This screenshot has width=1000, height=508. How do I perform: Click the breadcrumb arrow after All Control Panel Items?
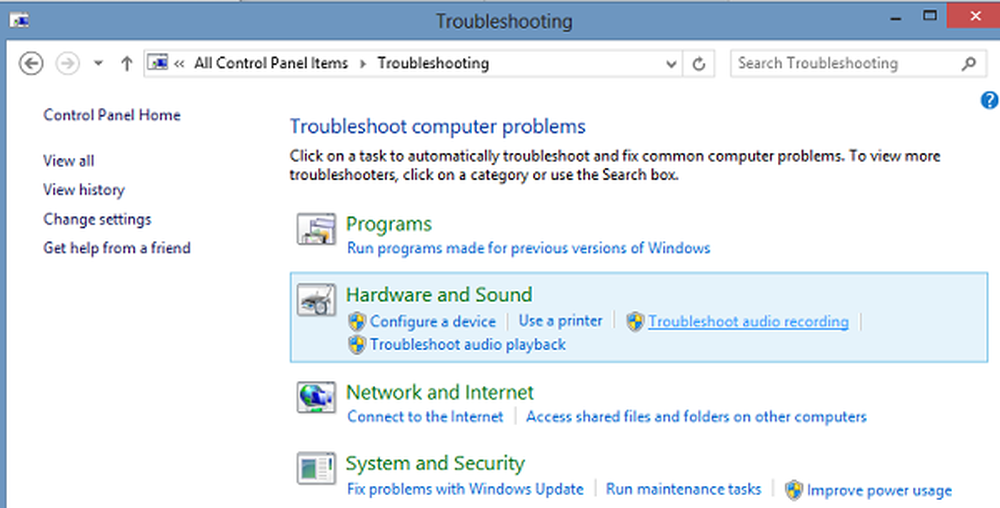[363, 64]
